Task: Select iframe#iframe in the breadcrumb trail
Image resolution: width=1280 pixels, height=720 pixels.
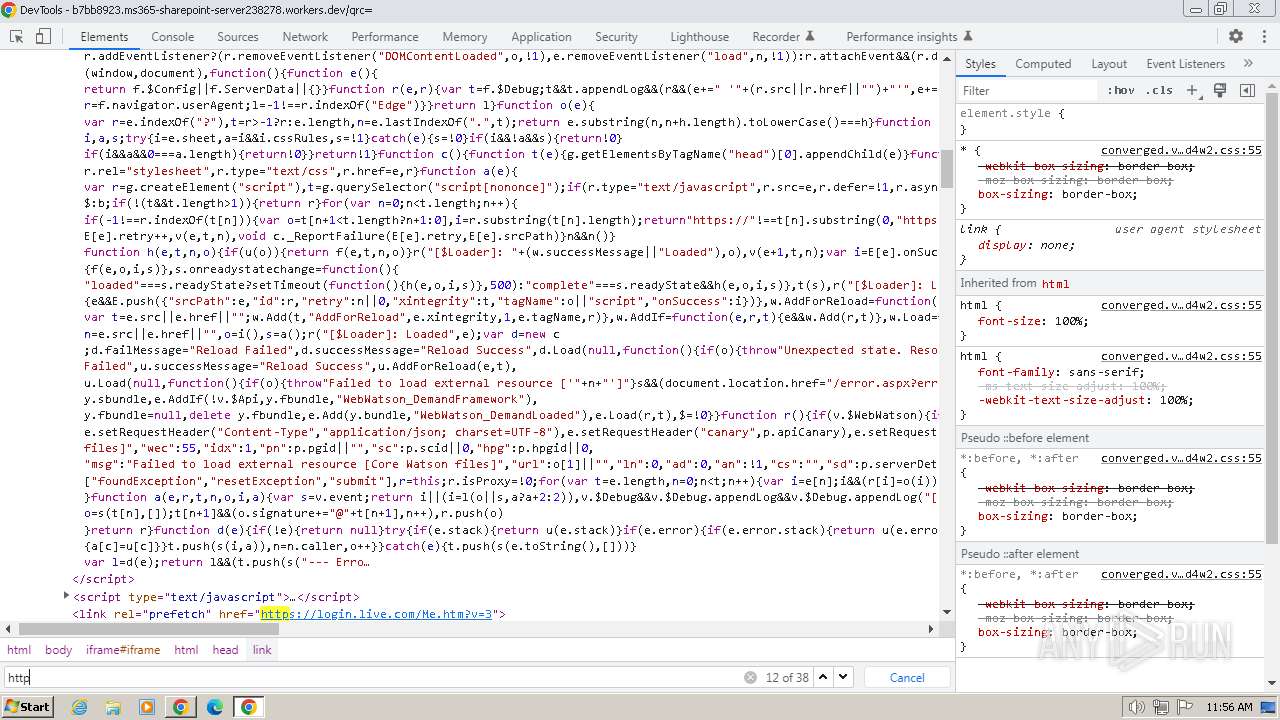Action: coord(123,649)
